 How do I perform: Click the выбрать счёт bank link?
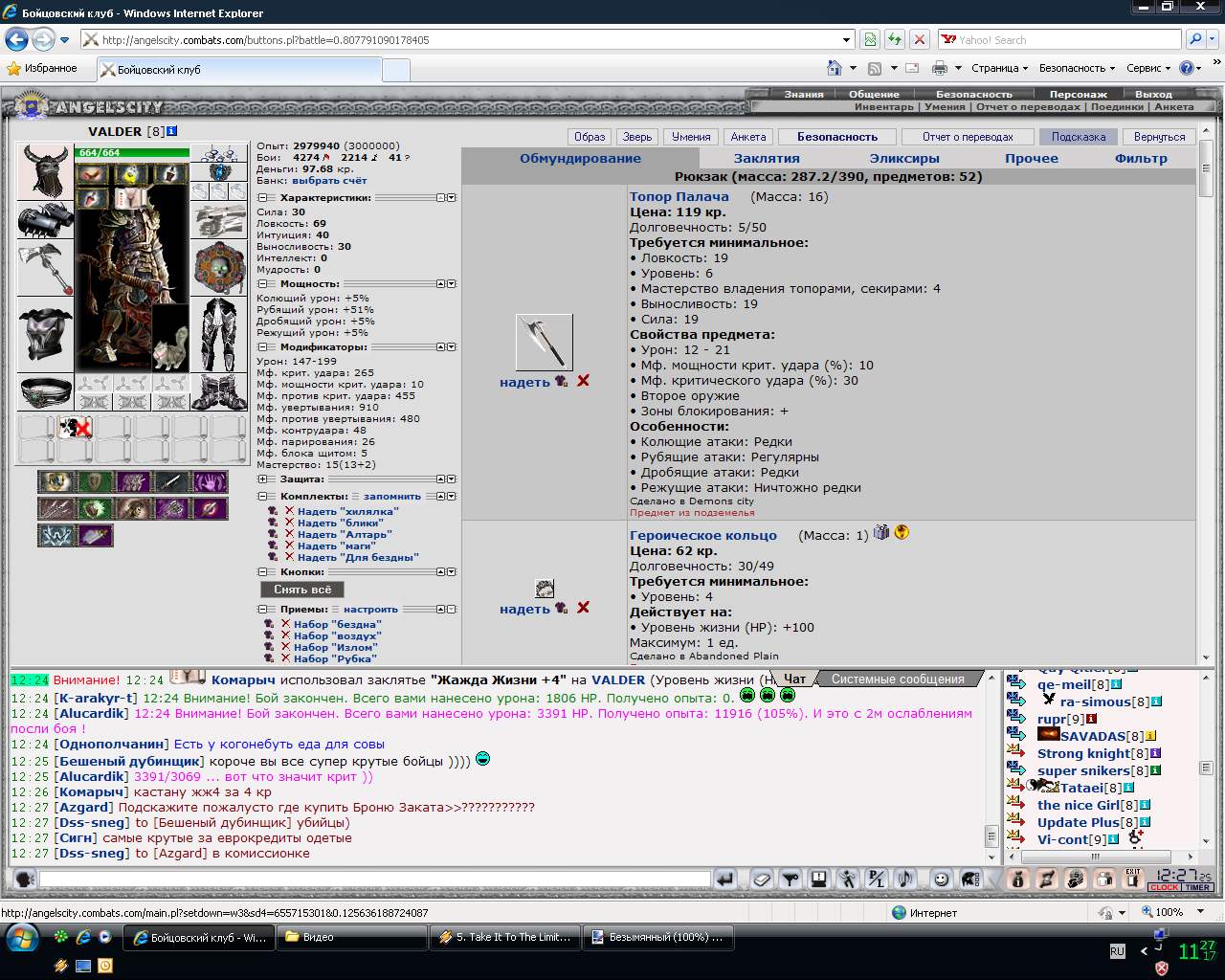pyautogui.click(x=329, y=180)
